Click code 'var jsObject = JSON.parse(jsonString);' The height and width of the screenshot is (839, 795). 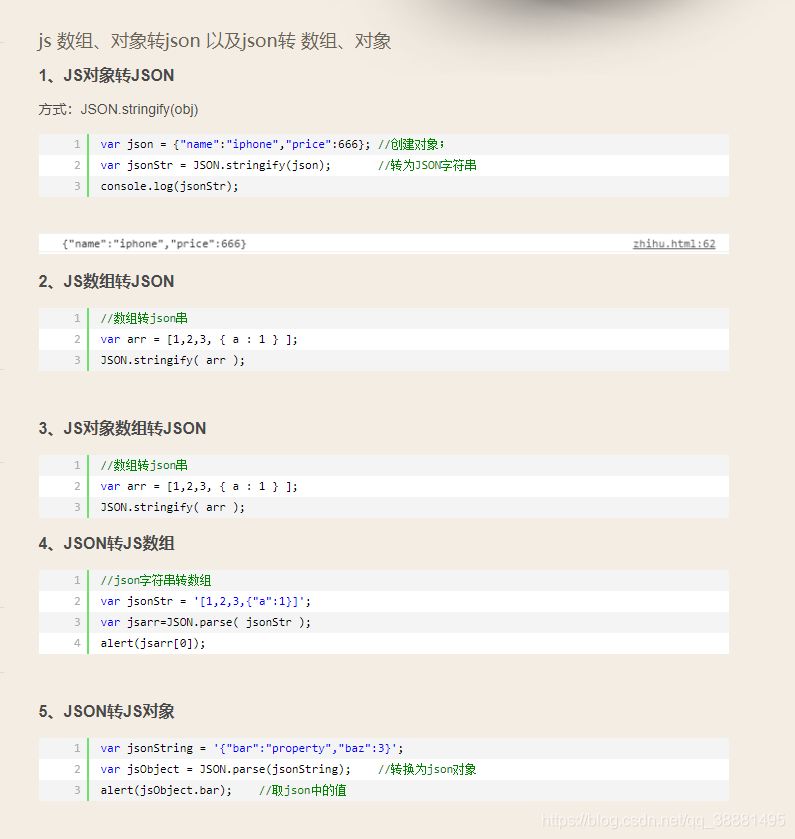click(225, 769)
